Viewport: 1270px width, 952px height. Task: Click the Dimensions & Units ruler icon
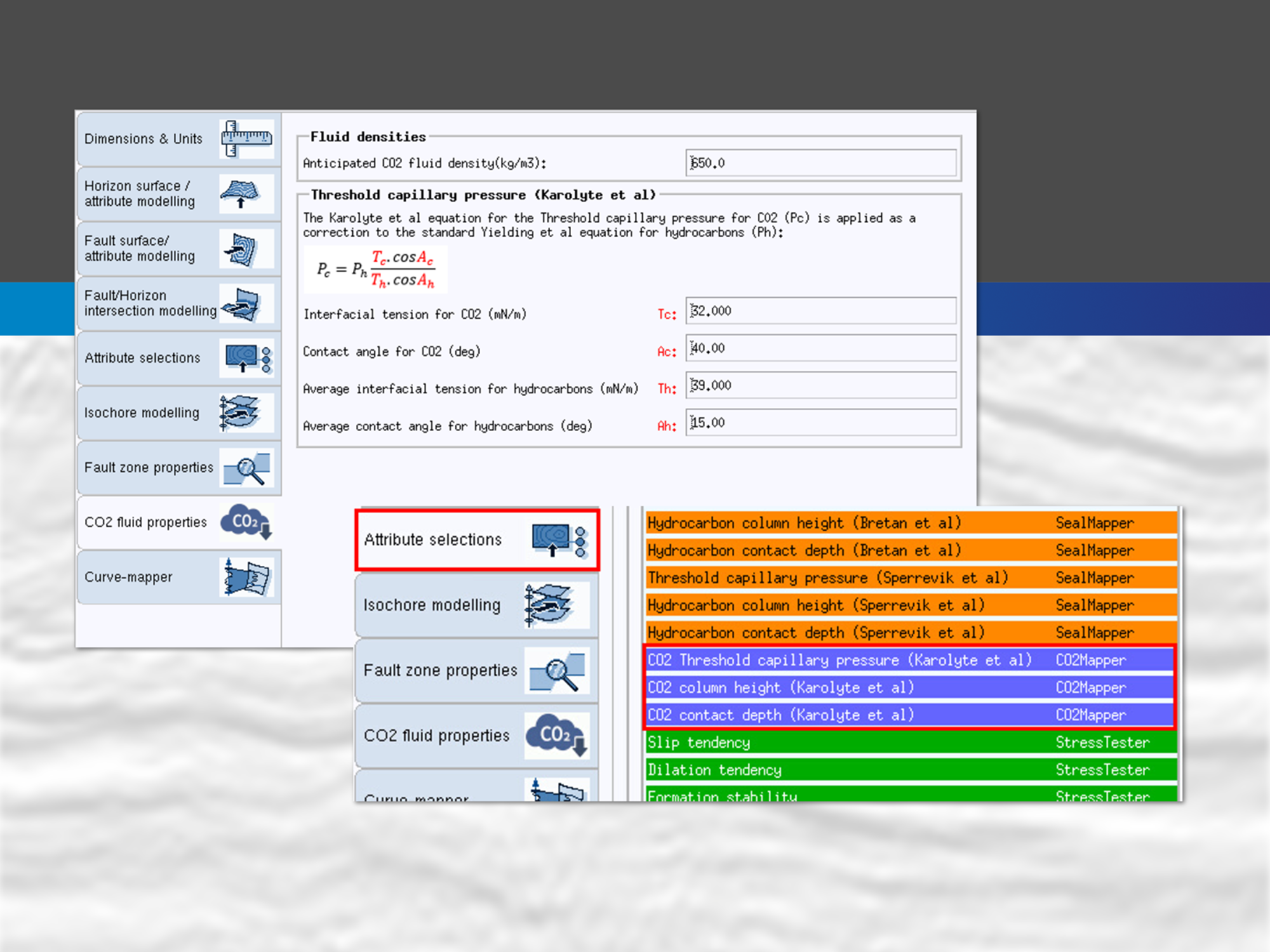click(x=246, y=138)
